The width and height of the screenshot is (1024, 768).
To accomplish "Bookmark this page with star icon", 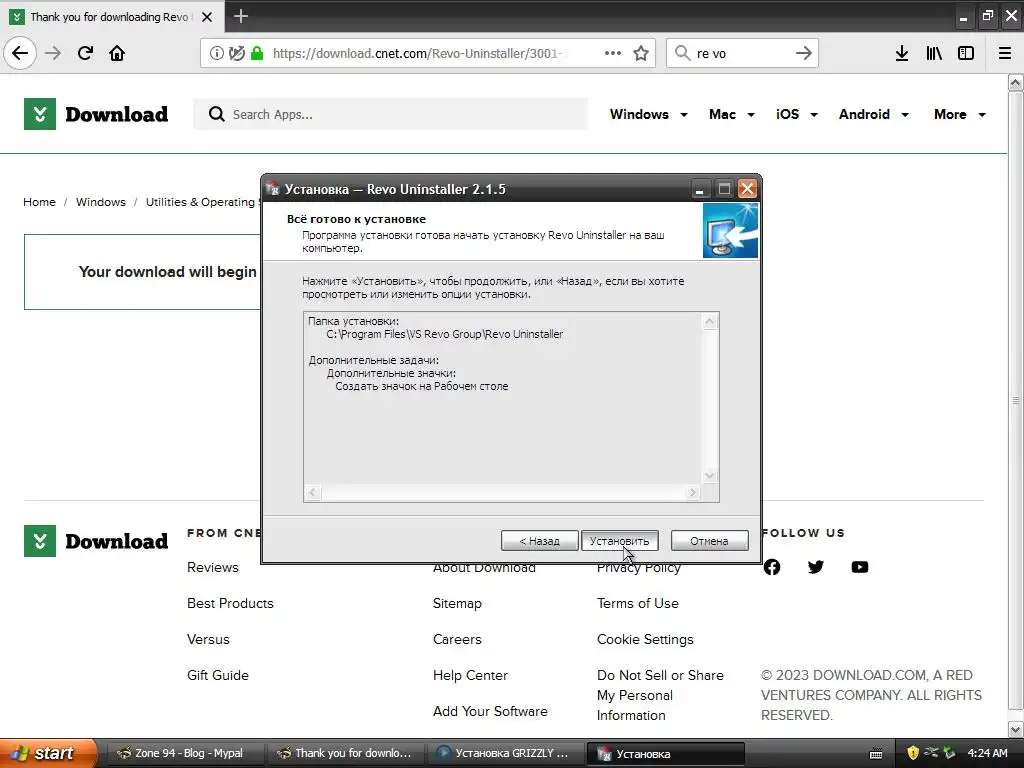I will (641, 53).
